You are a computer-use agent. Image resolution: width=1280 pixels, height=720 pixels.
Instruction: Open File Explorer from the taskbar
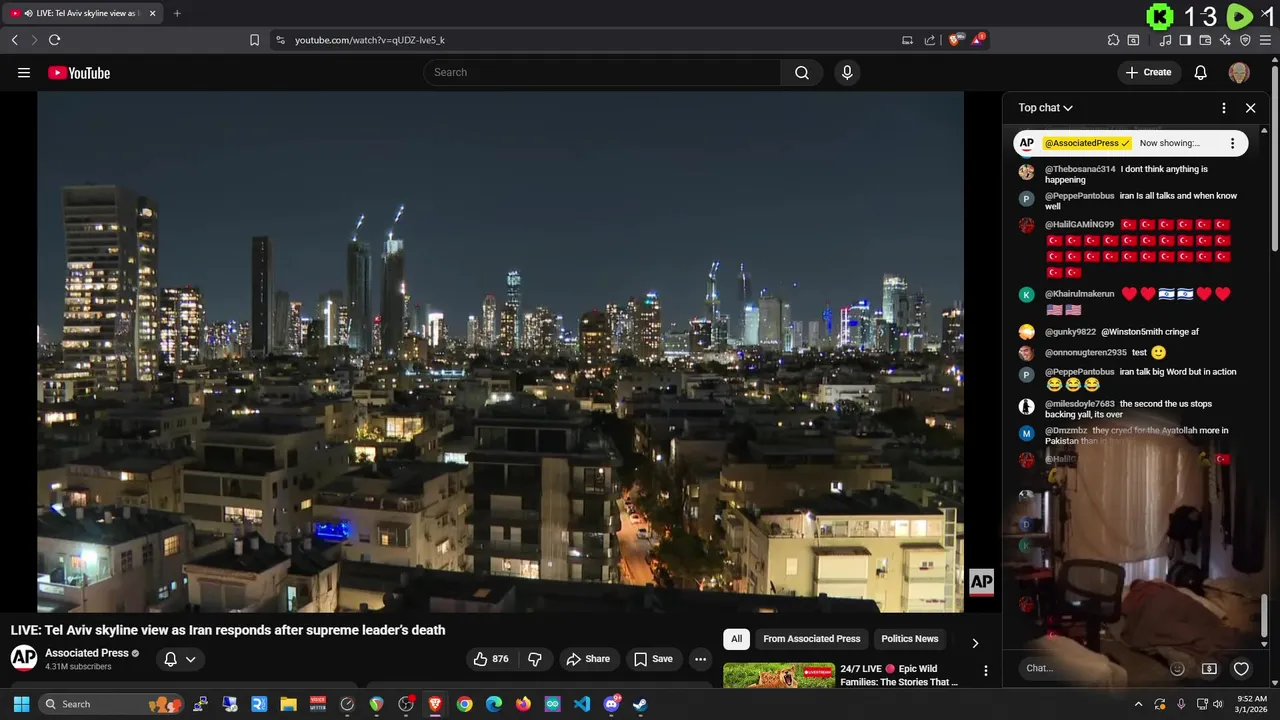point(288,704)
